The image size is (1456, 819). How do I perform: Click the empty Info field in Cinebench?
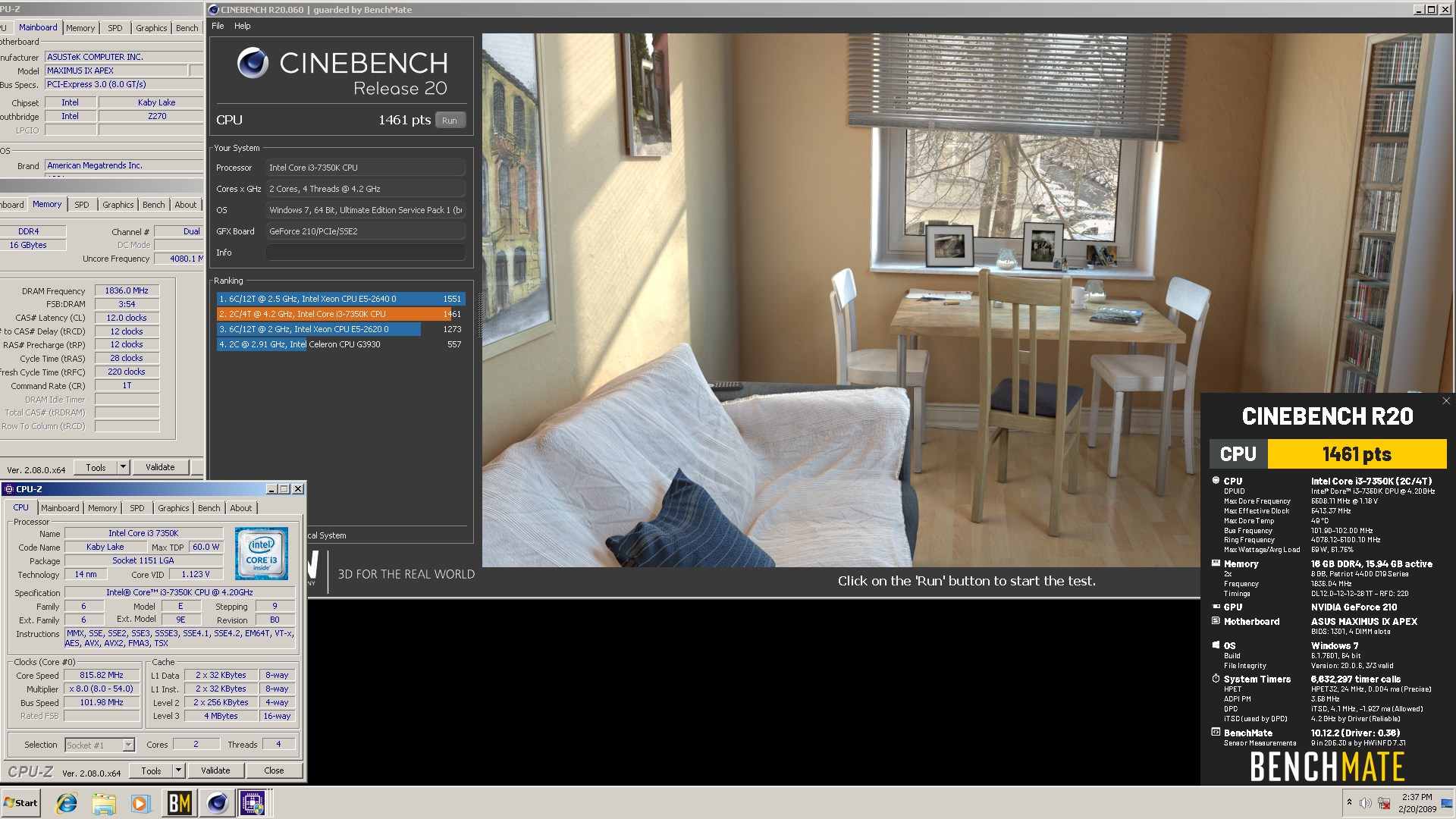(x=366, y=253)
